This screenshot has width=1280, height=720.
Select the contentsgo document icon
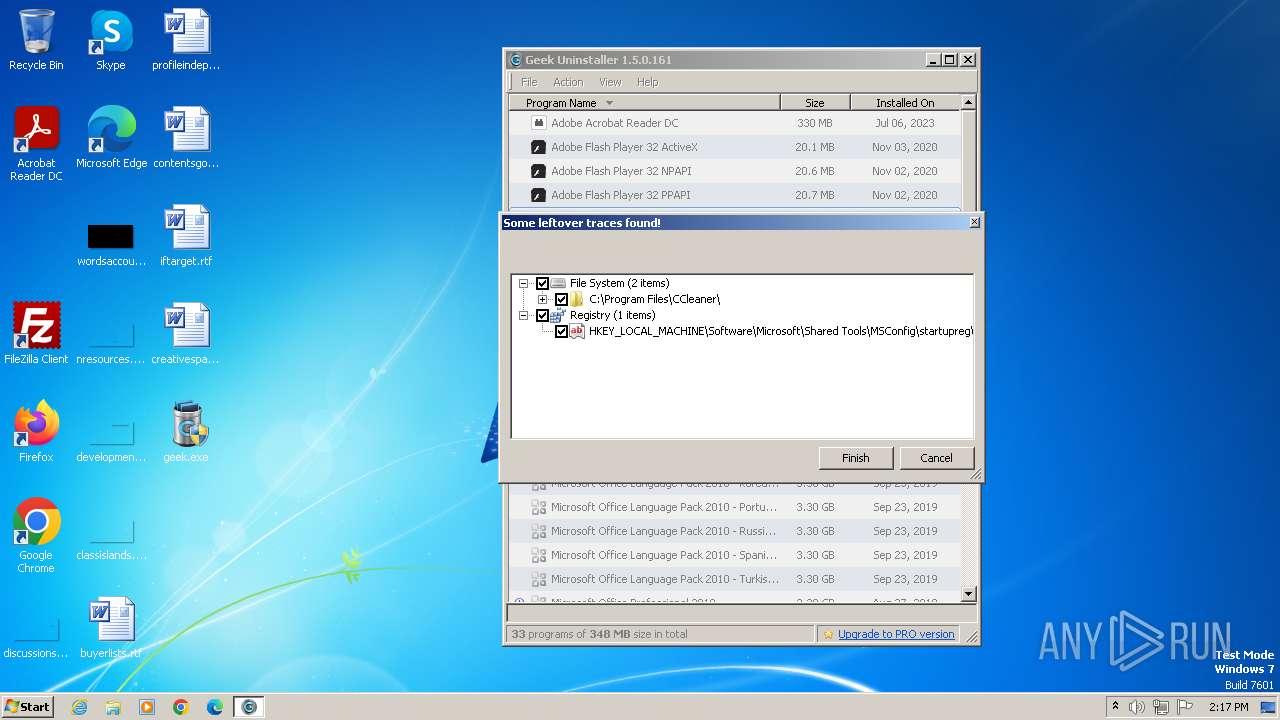[x=186, y=137]
